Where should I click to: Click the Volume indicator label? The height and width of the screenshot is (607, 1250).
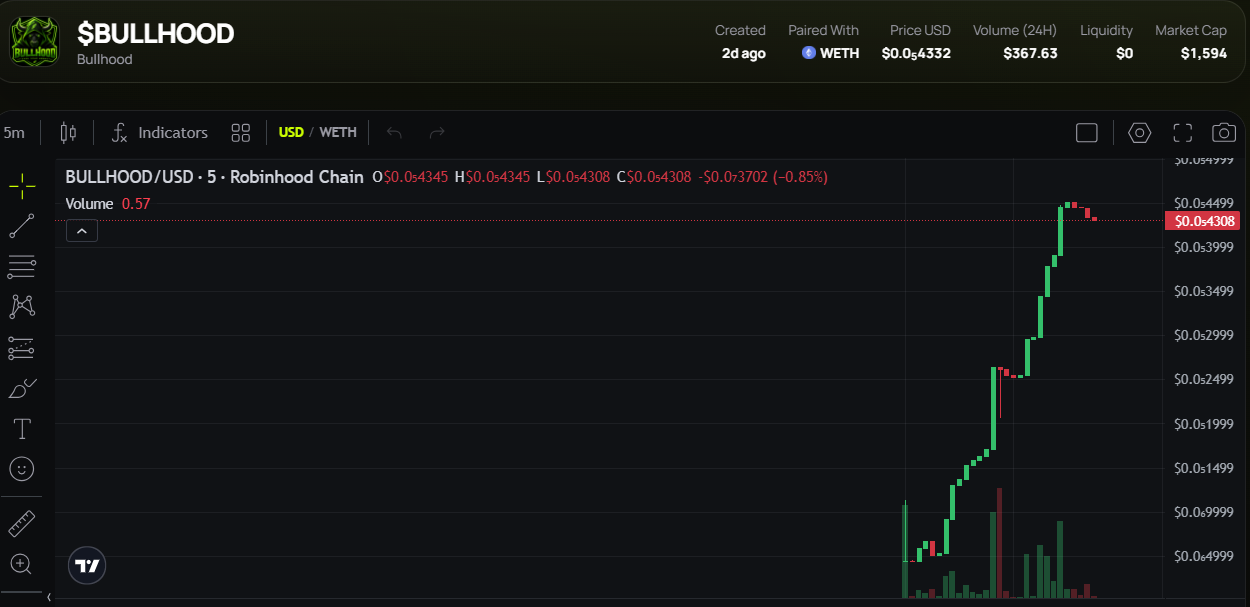click(89, 203)
